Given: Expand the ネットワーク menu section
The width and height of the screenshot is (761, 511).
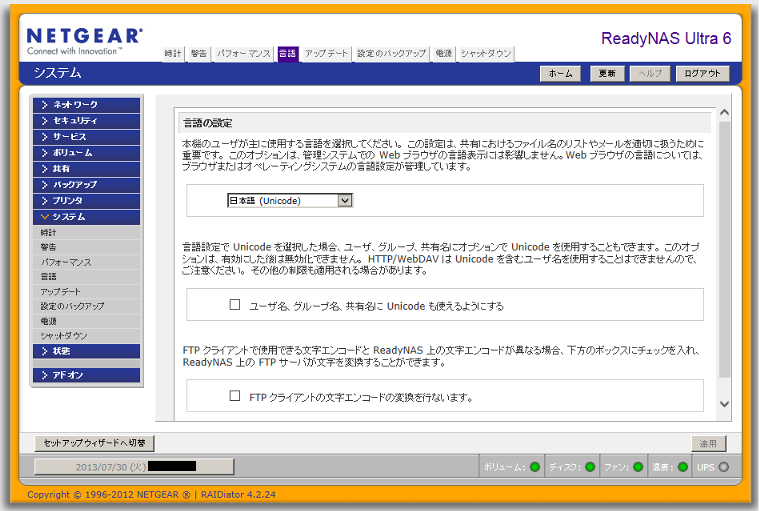Looking at the screenshot, I should click(86, 105).
